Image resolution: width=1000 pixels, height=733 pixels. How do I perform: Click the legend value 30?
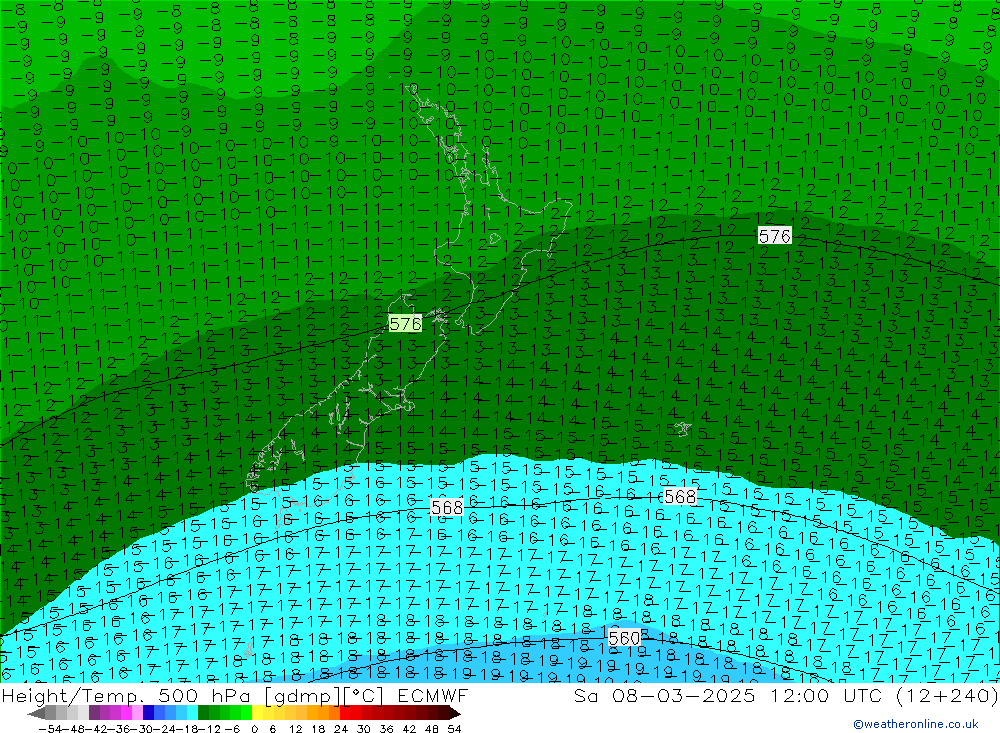(364, 729)
